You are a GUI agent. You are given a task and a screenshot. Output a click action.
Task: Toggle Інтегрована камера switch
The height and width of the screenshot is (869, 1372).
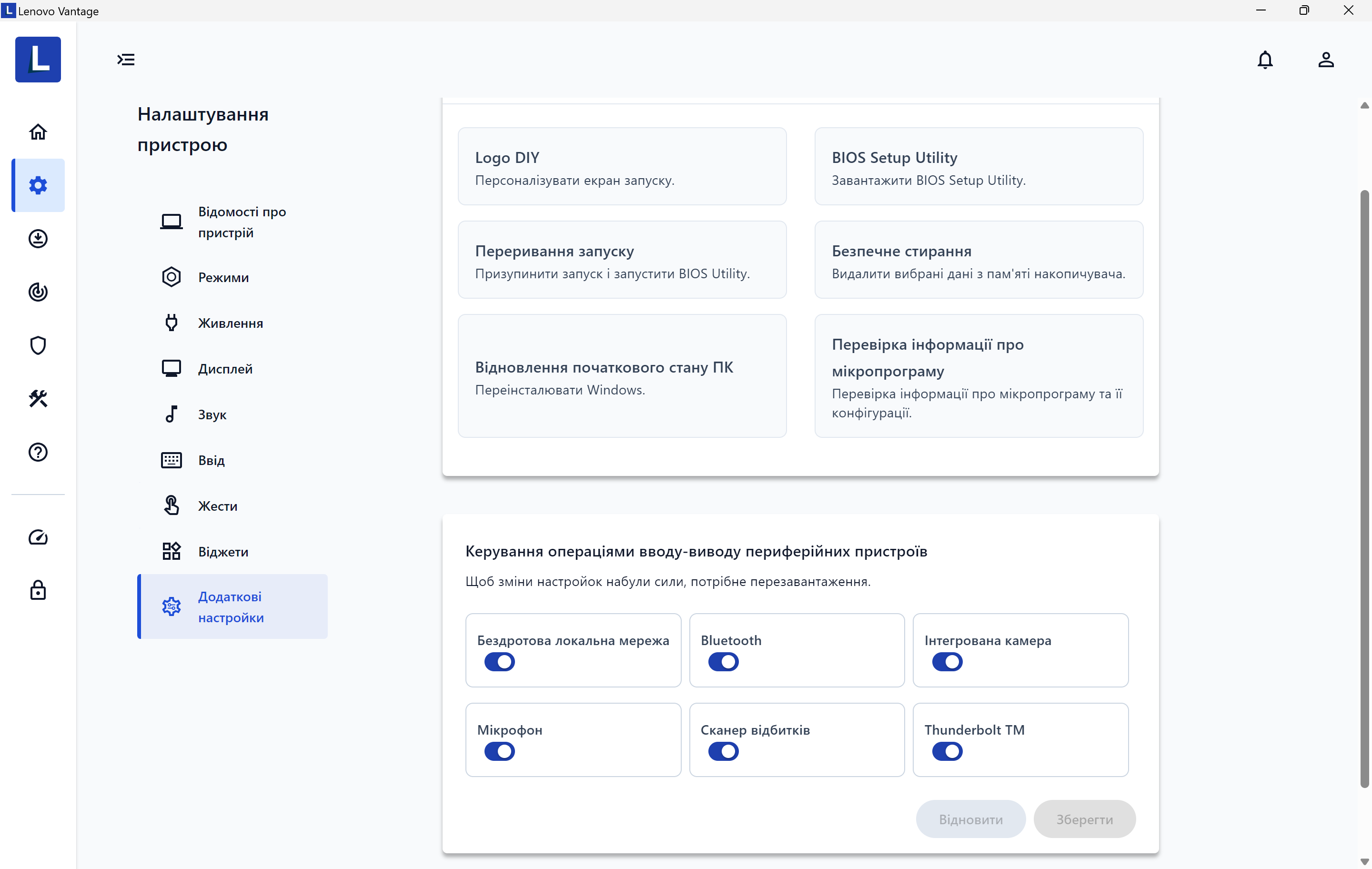click(947, 662)
